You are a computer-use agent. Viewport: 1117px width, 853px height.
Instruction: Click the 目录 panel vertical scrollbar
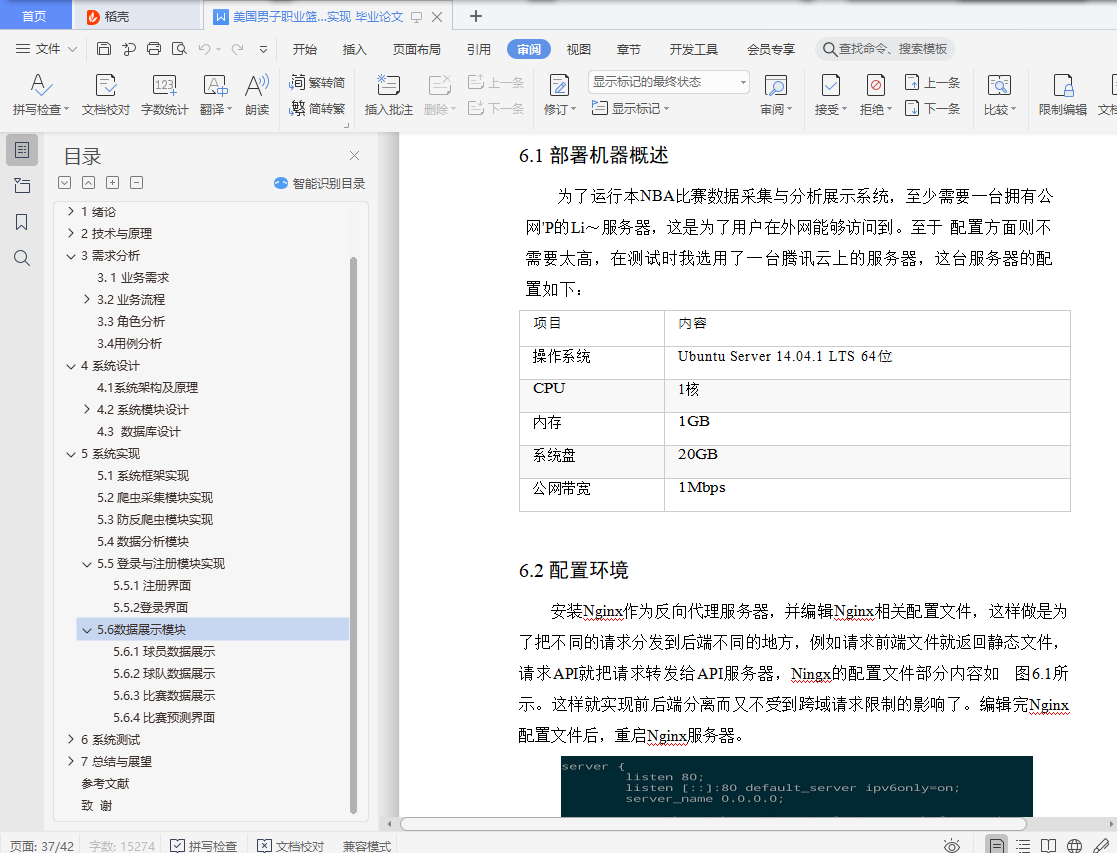pyautogui.click(x=353, y=534)
